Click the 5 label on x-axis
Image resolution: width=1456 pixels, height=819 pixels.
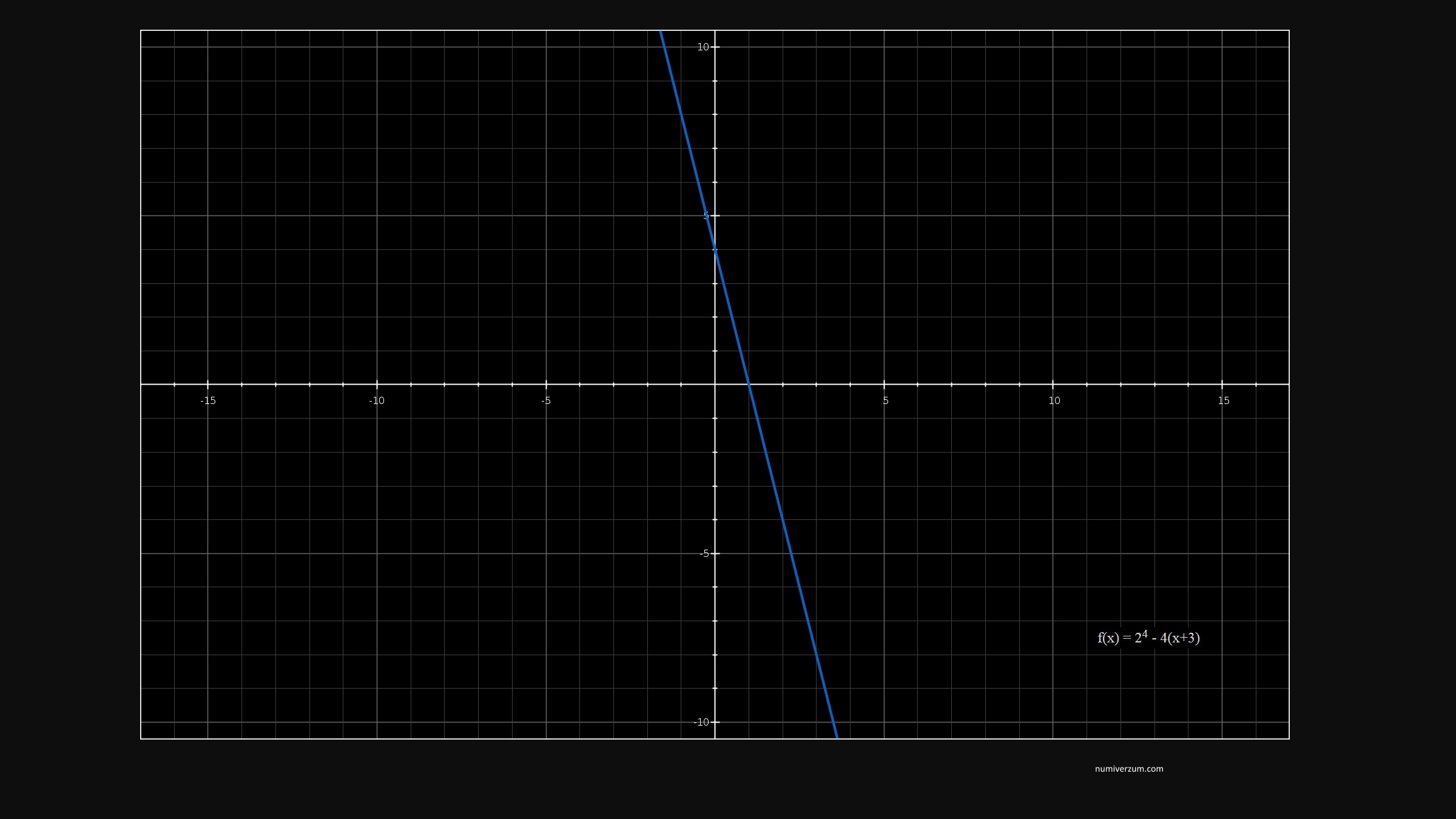[x=886, y=401]
